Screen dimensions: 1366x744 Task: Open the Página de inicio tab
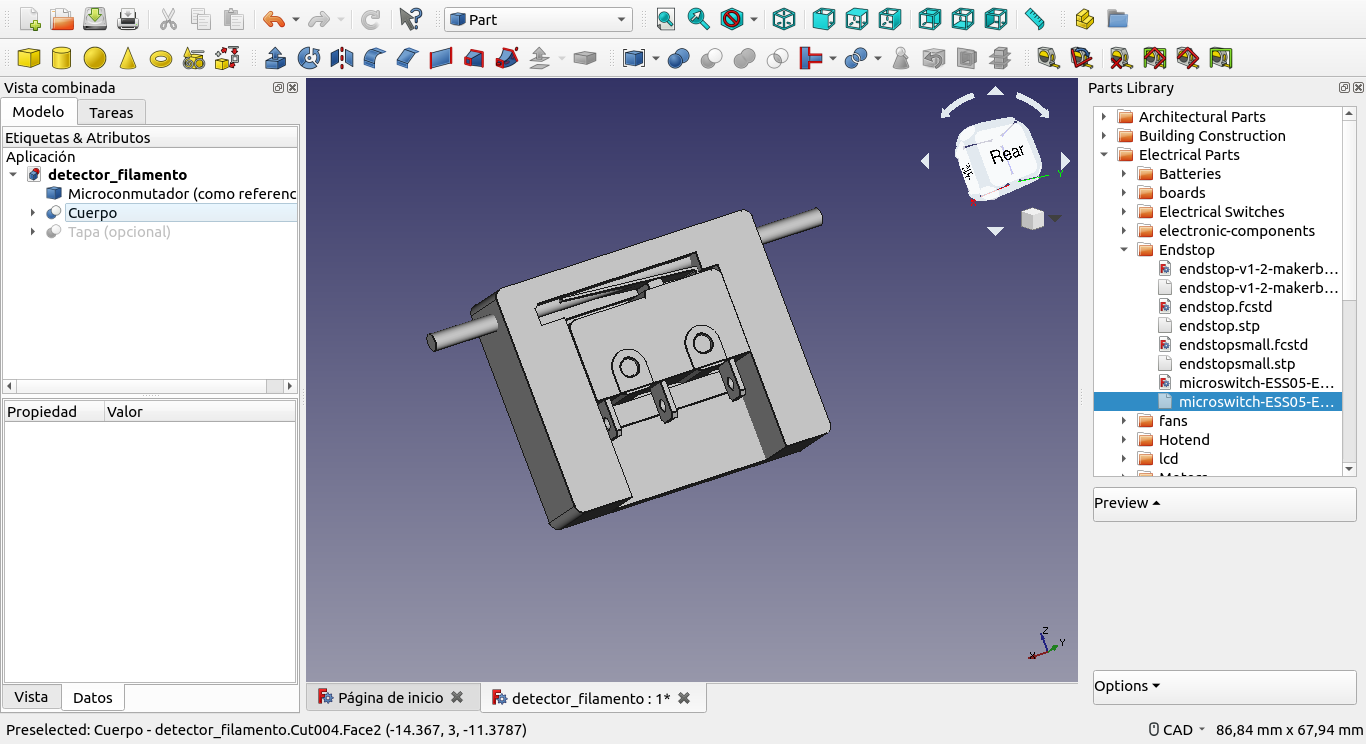pyautogui.click(x=391, y=698)
